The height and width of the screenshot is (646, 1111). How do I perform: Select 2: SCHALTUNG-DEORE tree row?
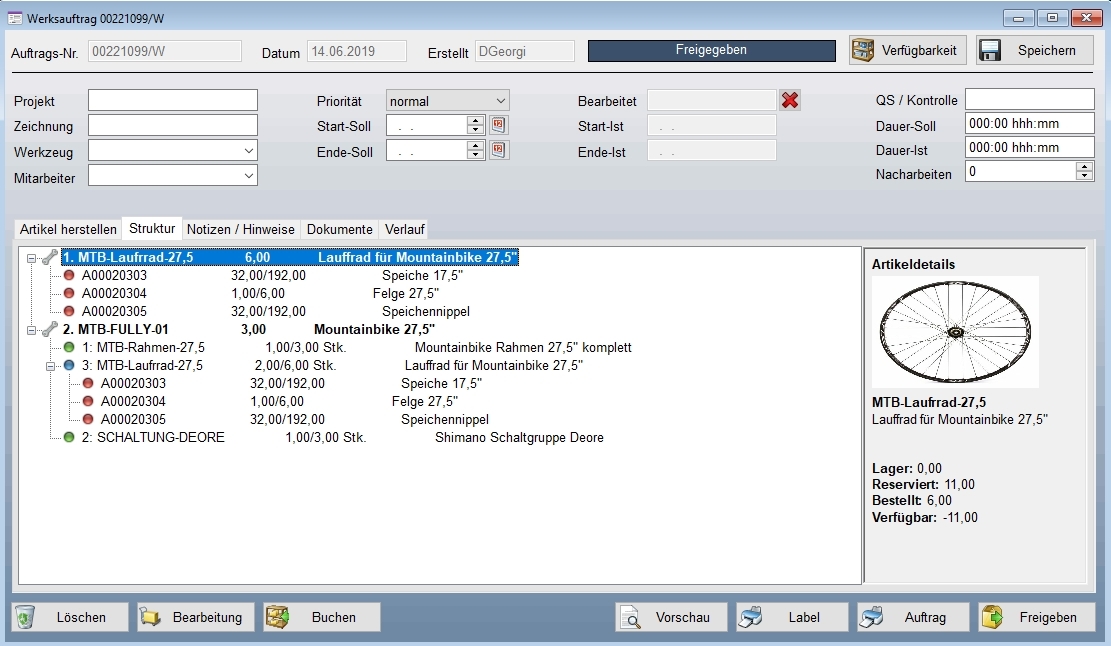(x=342, y=438)
